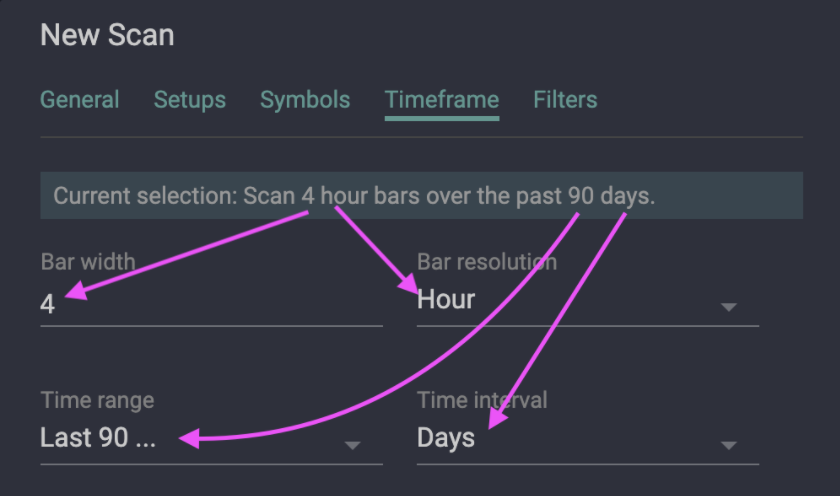The image size is (840, 496).
Task: Click the Bar resolution dropdown arrow
Action: point(729,307)
